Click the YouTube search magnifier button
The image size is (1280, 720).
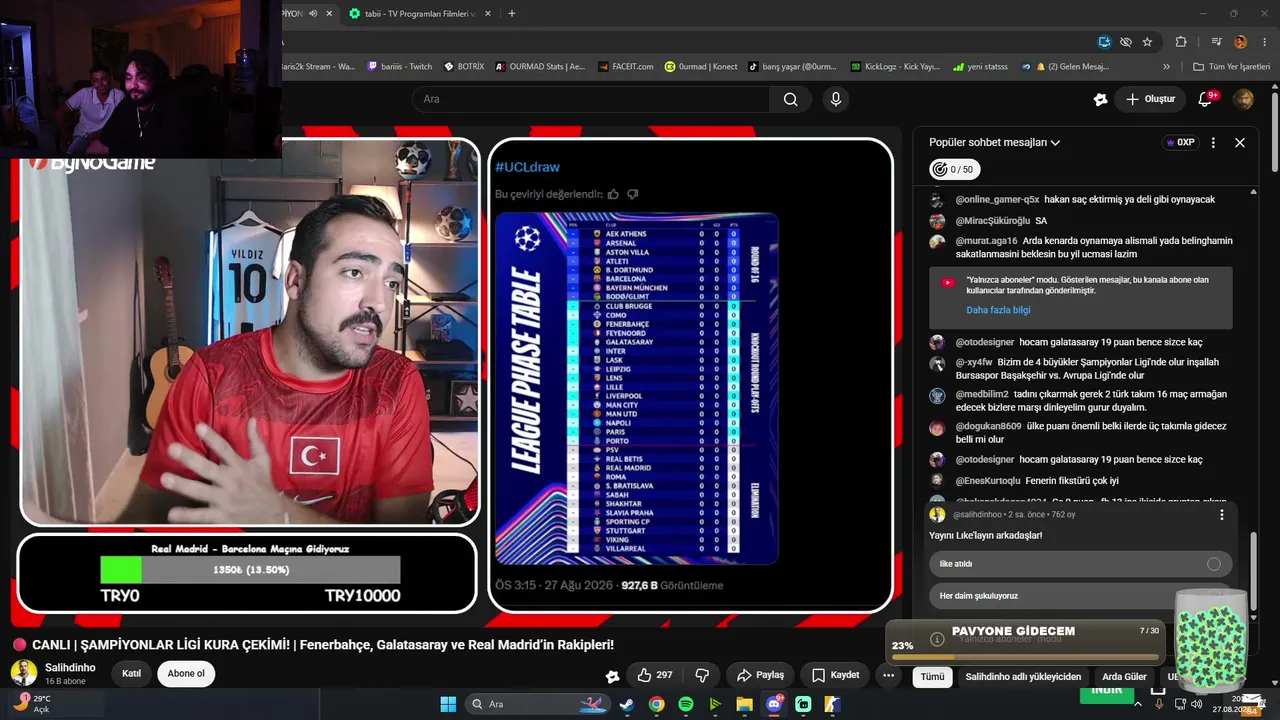tap(791, 99)
